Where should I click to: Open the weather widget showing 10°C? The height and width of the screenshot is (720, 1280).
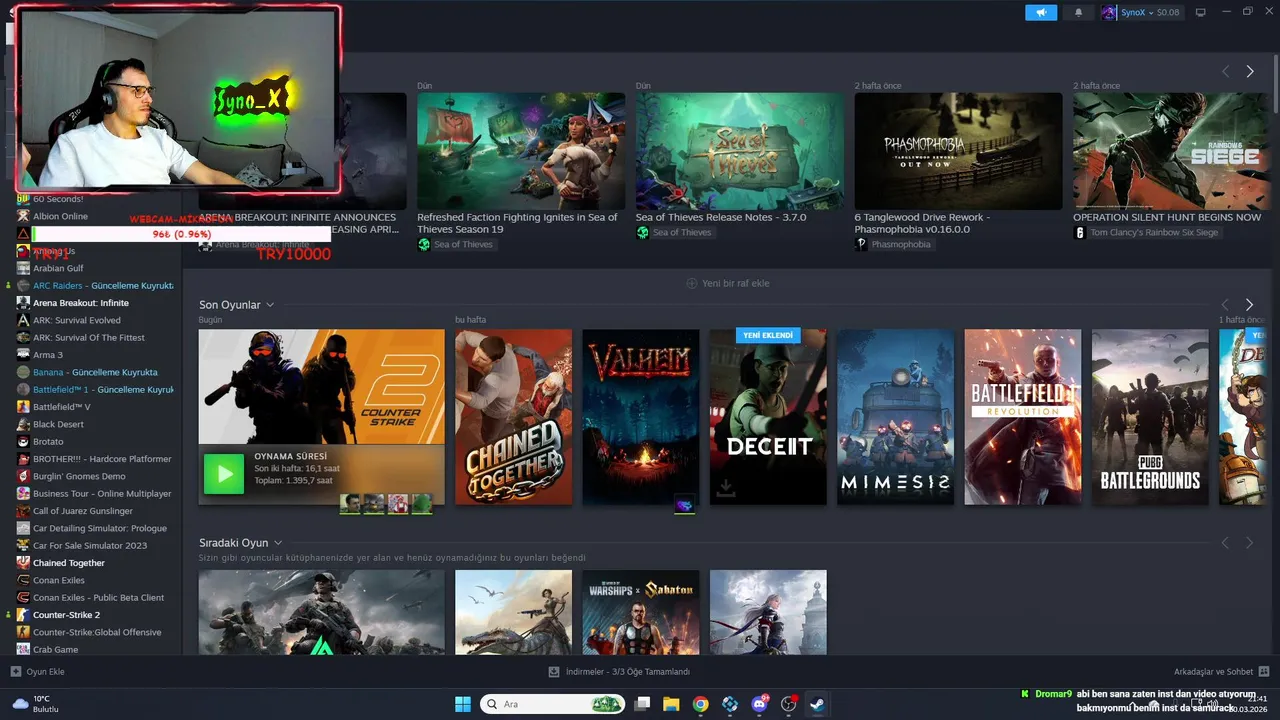35,704
